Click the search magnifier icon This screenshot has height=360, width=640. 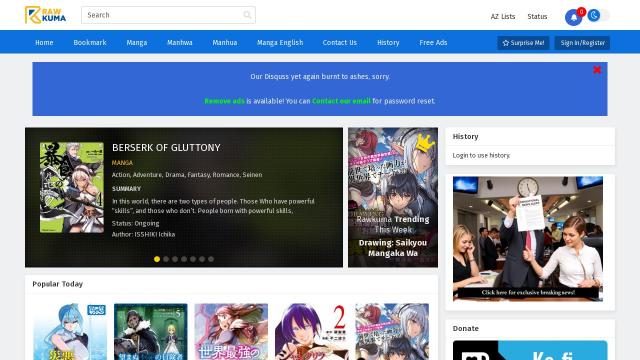(x=247, y=15)
